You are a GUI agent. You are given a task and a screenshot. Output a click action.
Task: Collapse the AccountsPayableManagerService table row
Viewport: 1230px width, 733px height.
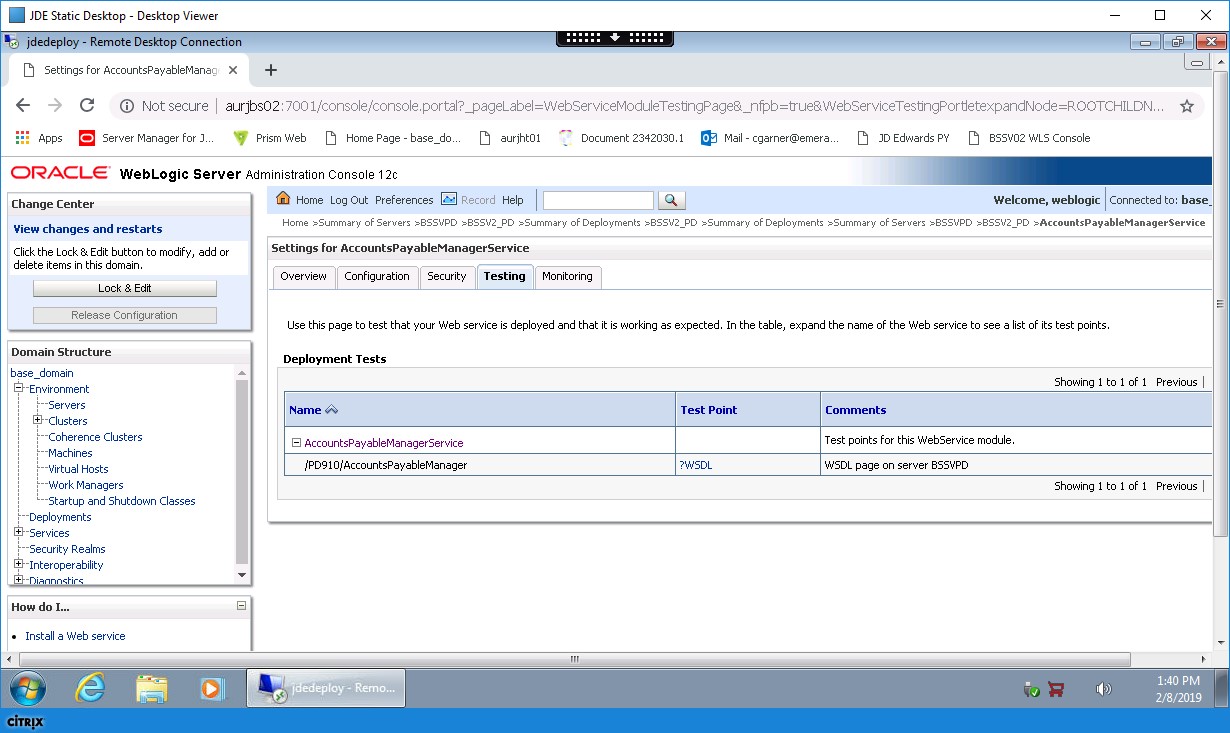coord(296,443)
